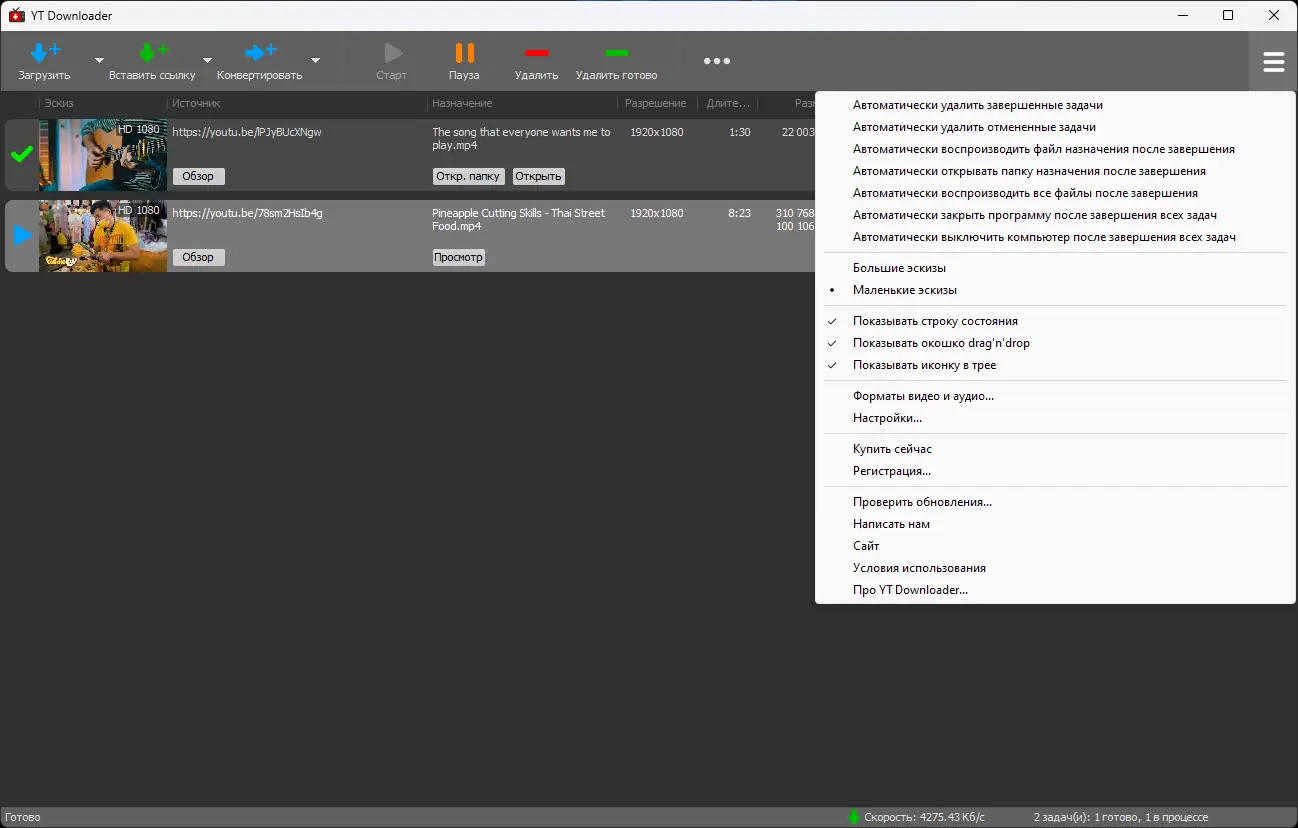
Task: Click the blue play status icon of Pineapple task
Action: (x=22, y=235)
